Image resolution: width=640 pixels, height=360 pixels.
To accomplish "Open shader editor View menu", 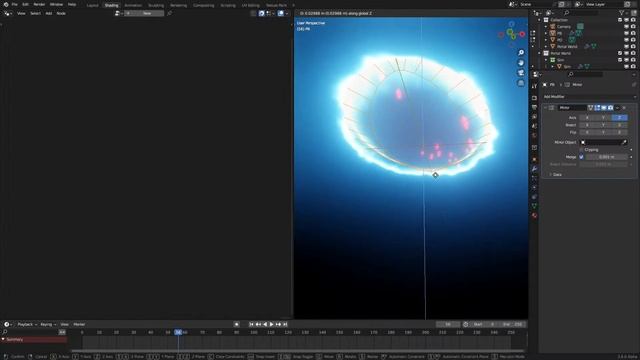I will (21, 13).
